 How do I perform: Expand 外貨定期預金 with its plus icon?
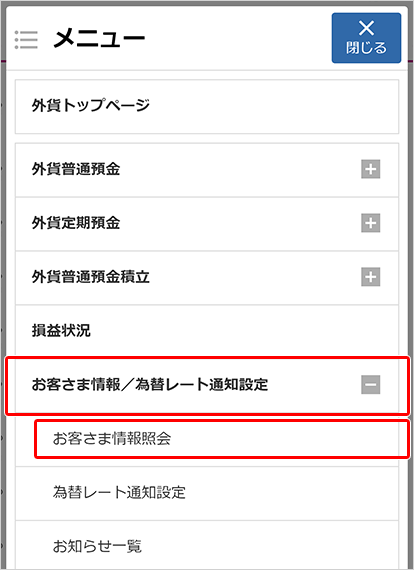point(370,223)
